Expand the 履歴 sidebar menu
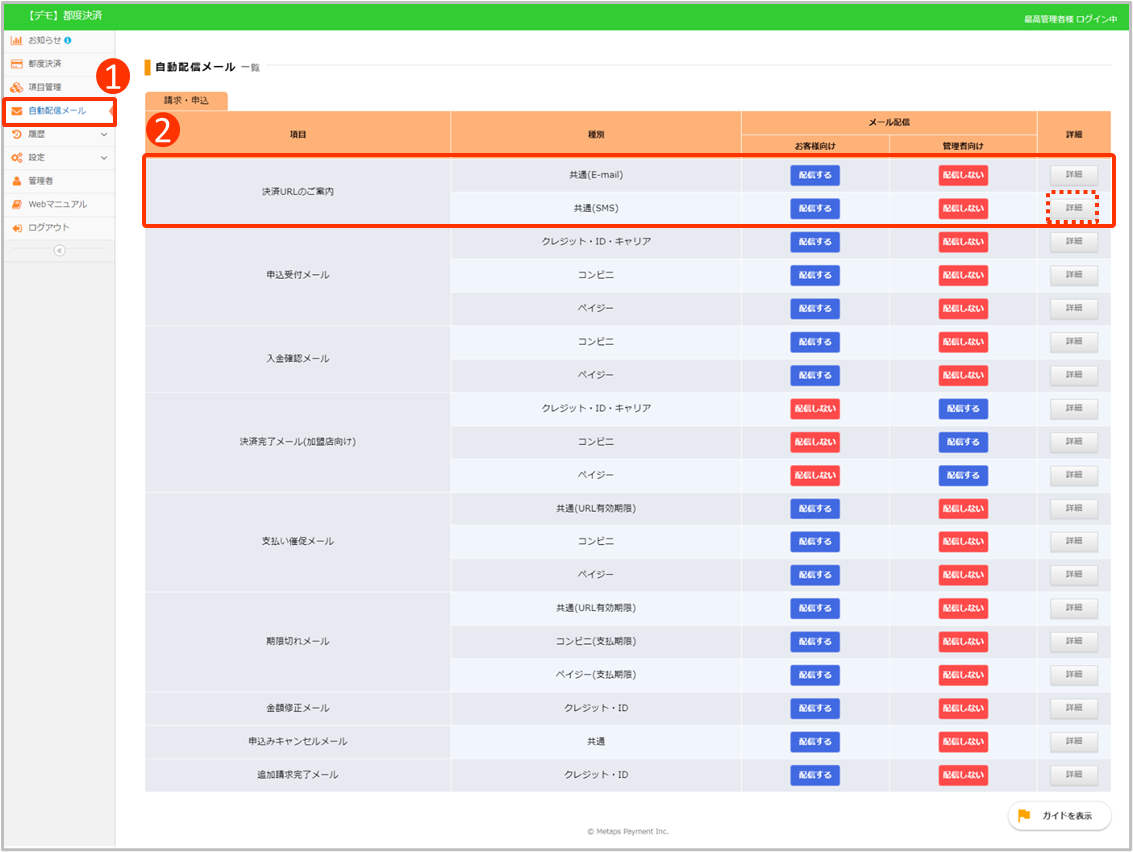 pyautogui.click(x=104, y=134)
